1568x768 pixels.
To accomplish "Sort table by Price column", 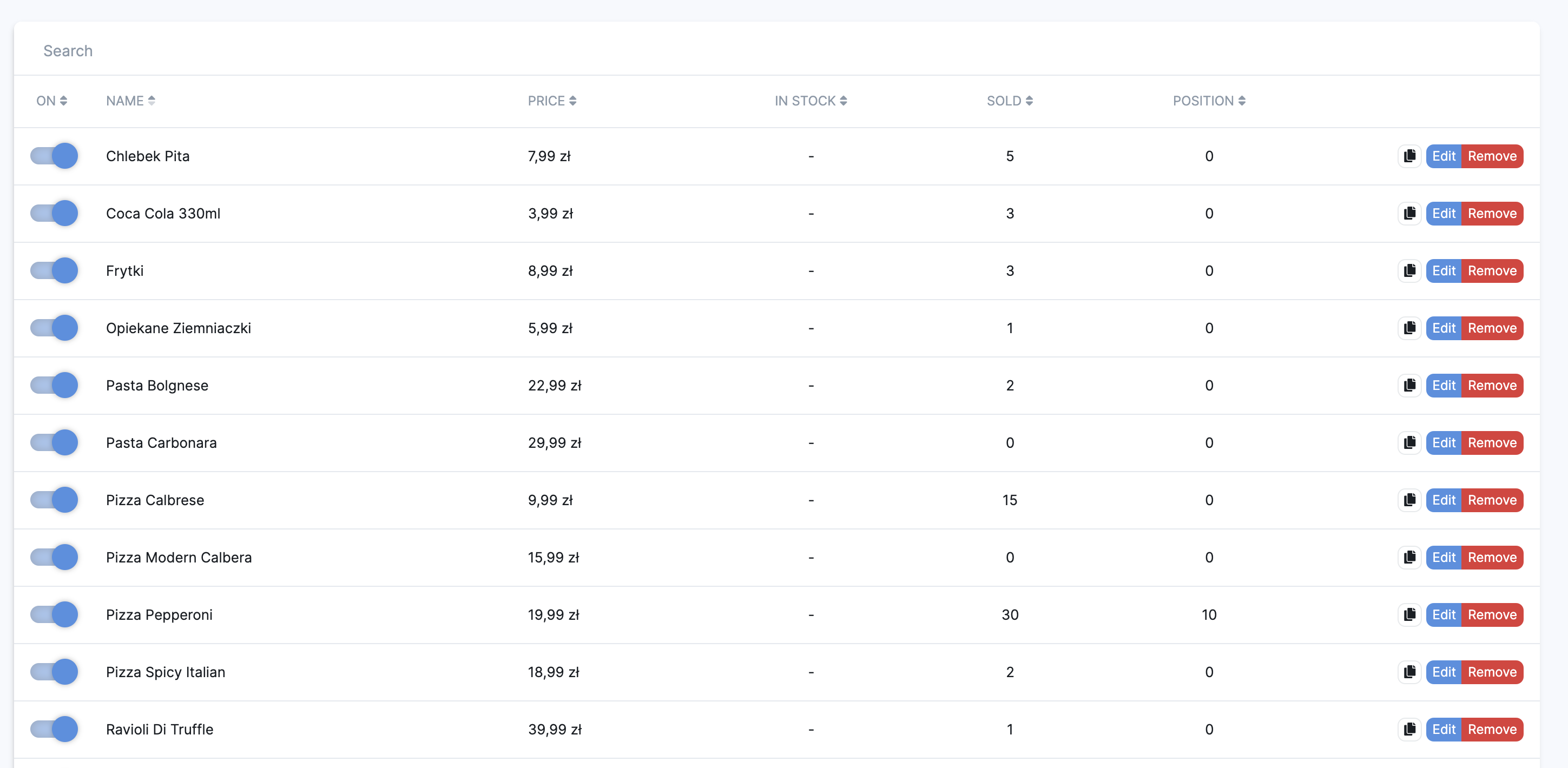I will (x=551, y=101).
